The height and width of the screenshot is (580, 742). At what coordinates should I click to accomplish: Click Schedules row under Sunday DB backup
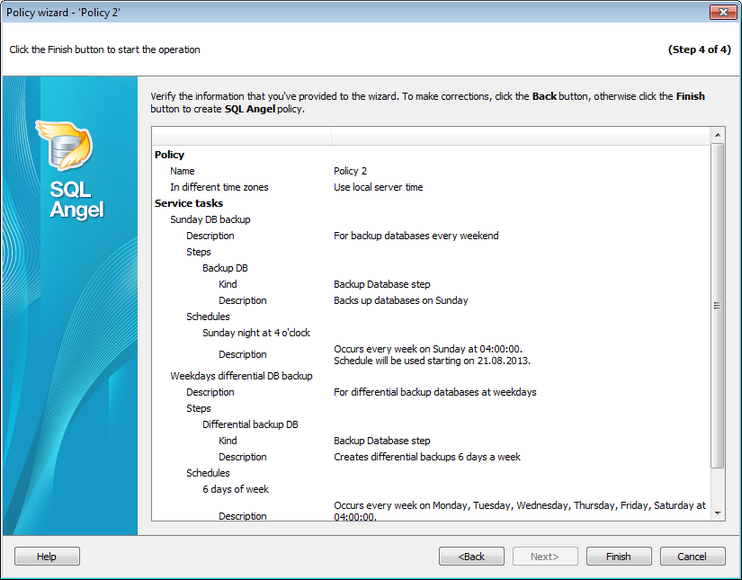point(431,316)
